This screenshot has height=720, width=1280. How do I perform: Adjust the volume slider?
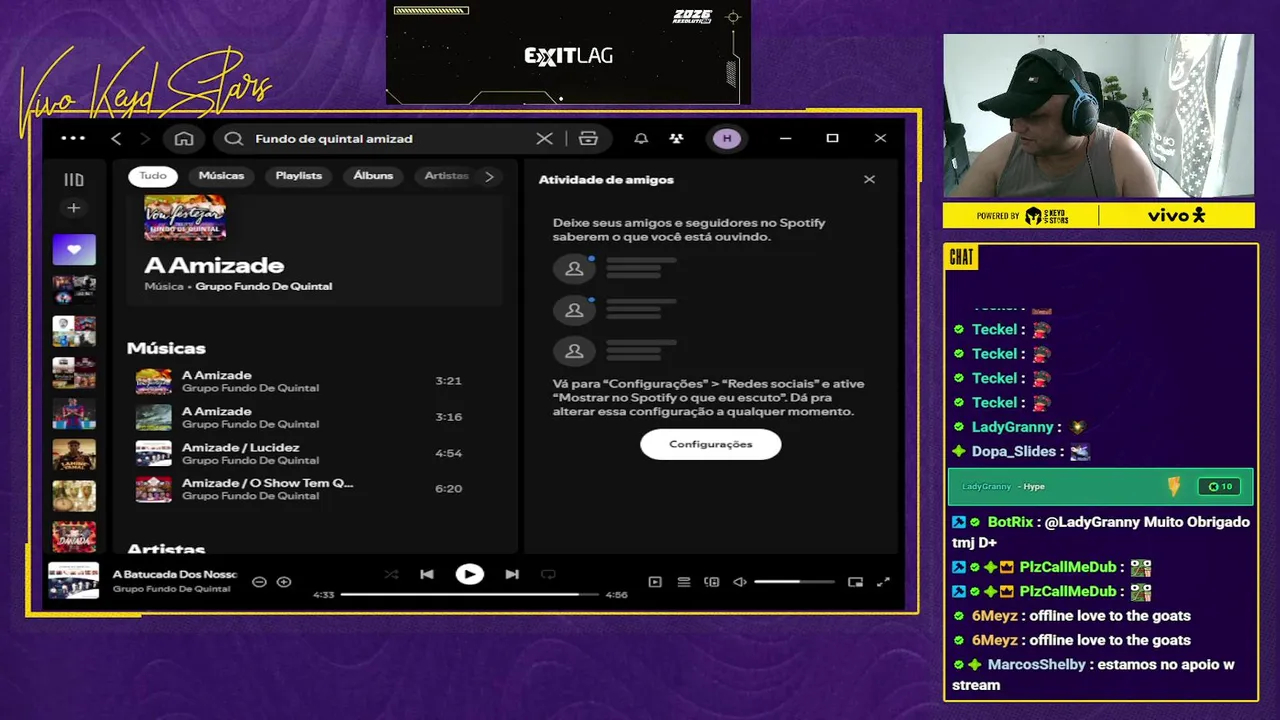point(794,582)
